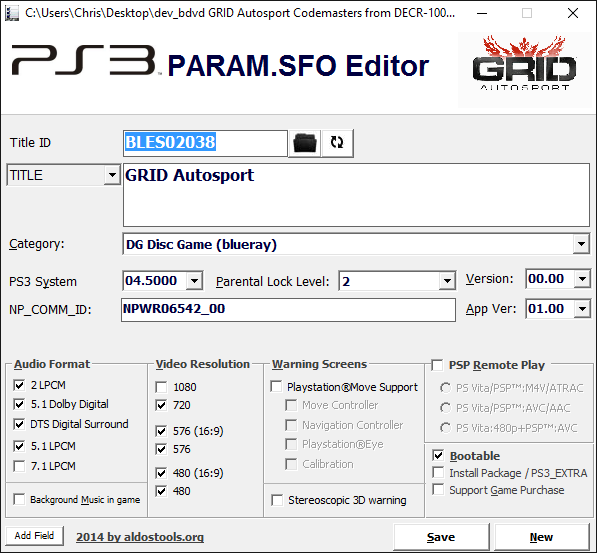Click the reload icon beside Title ID
Image resolution: width=597 pixels, height=553 pixels.
(x=337, y=143)
